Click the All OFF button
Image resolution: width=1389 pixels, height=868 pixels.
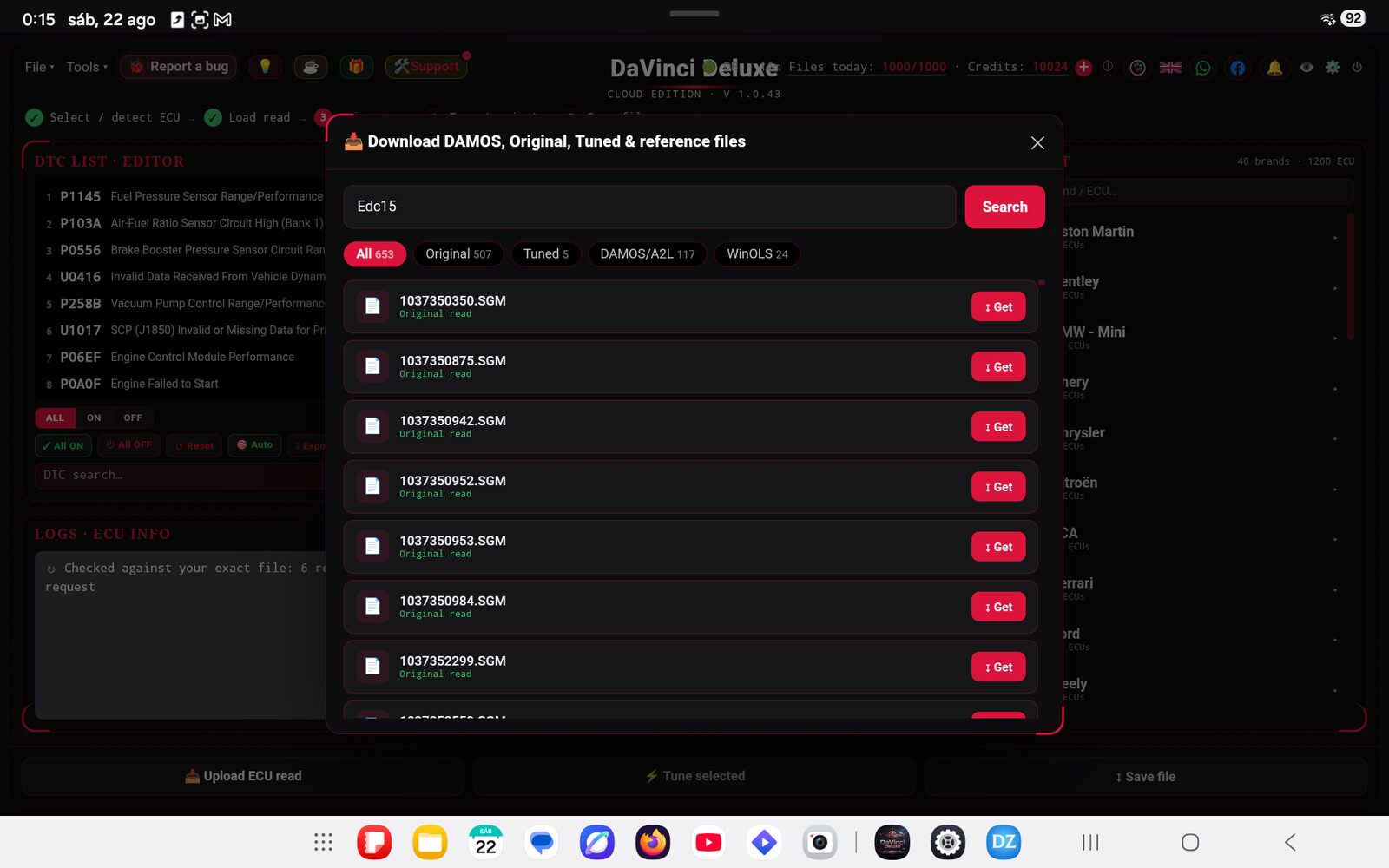[x=128, y=445]
